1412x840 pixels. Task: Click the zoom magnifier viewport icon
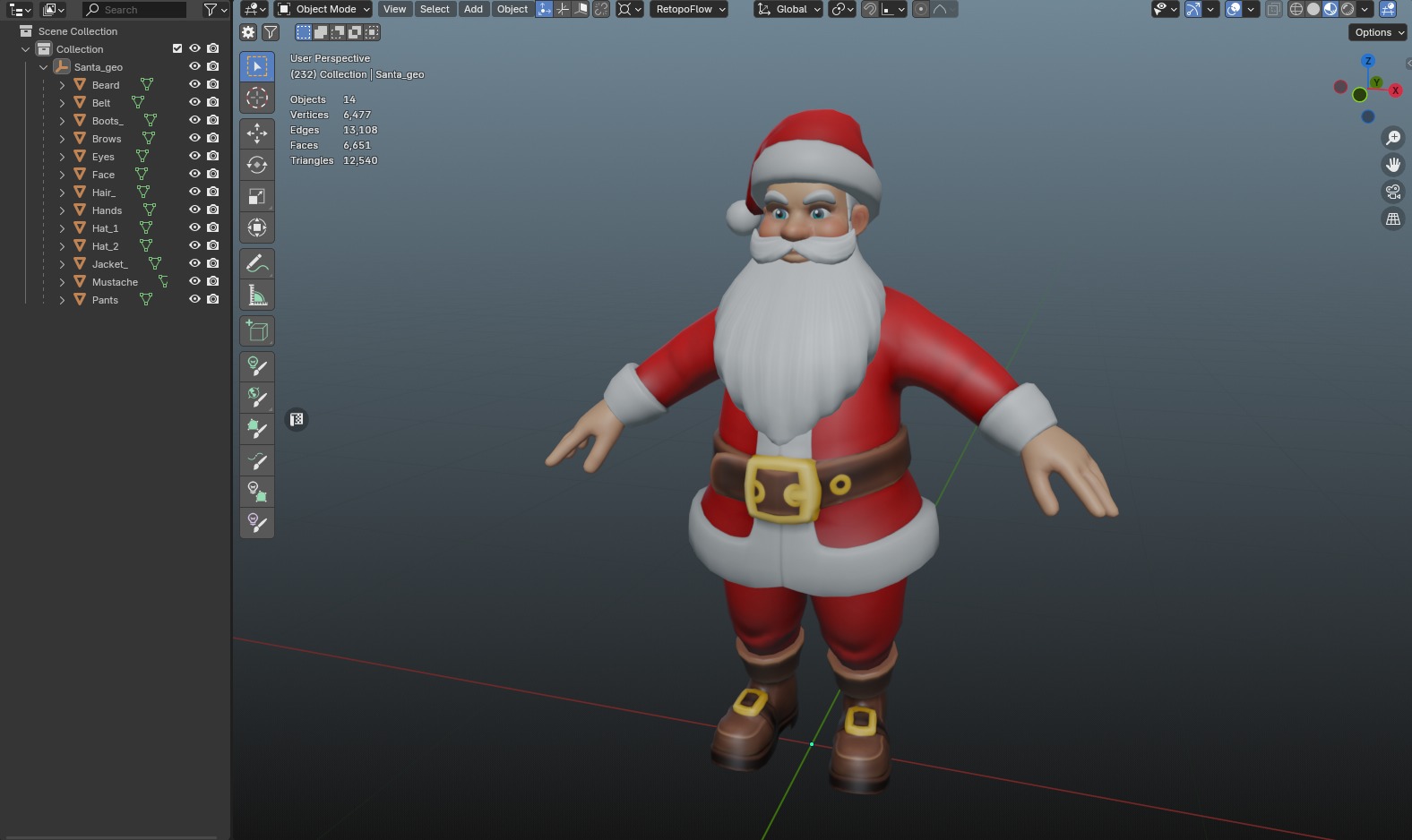(1393, 138)
